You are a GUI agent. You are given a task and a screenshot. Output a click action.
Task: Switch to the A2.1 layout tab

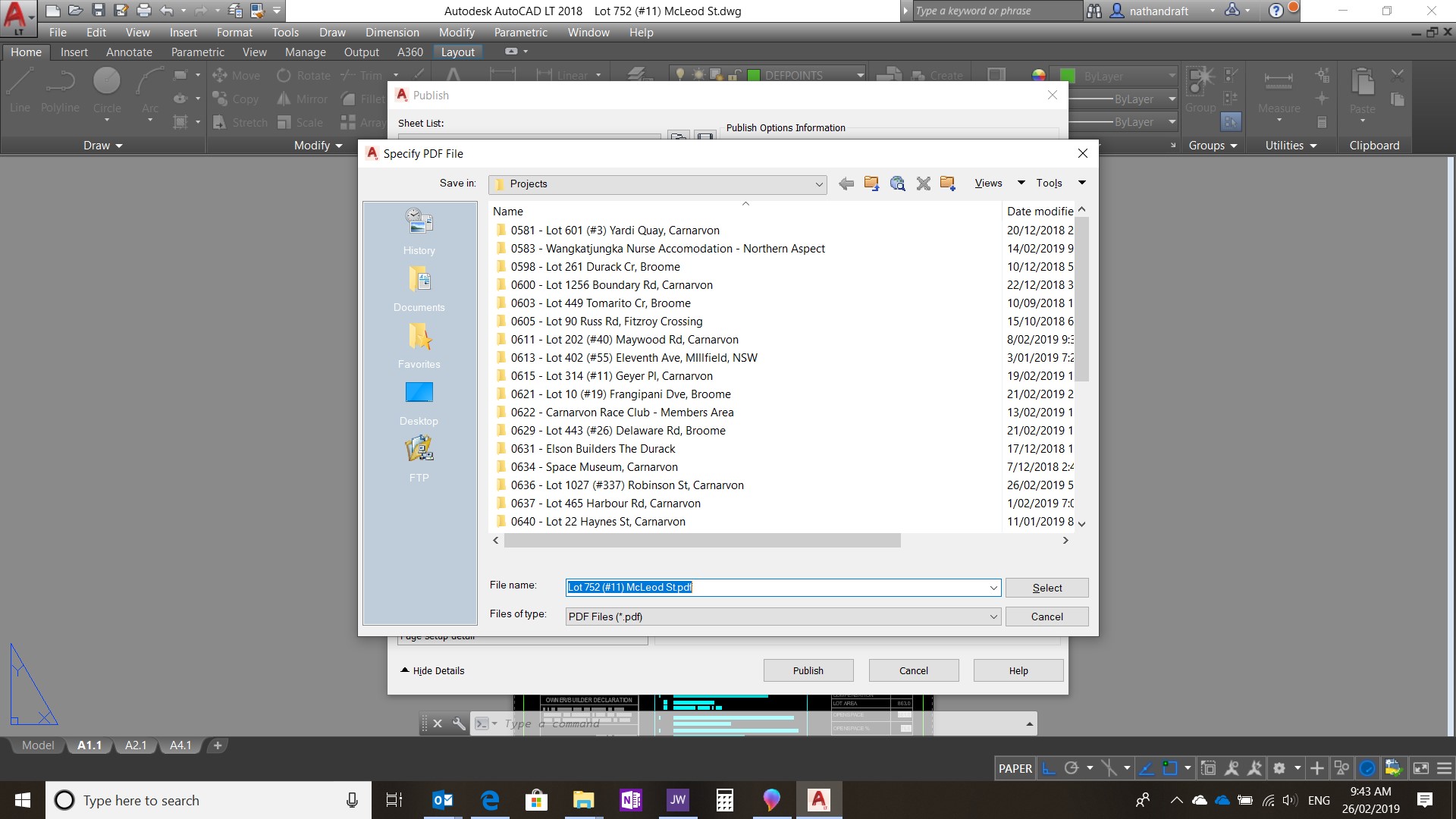click(x=136, y=745)
